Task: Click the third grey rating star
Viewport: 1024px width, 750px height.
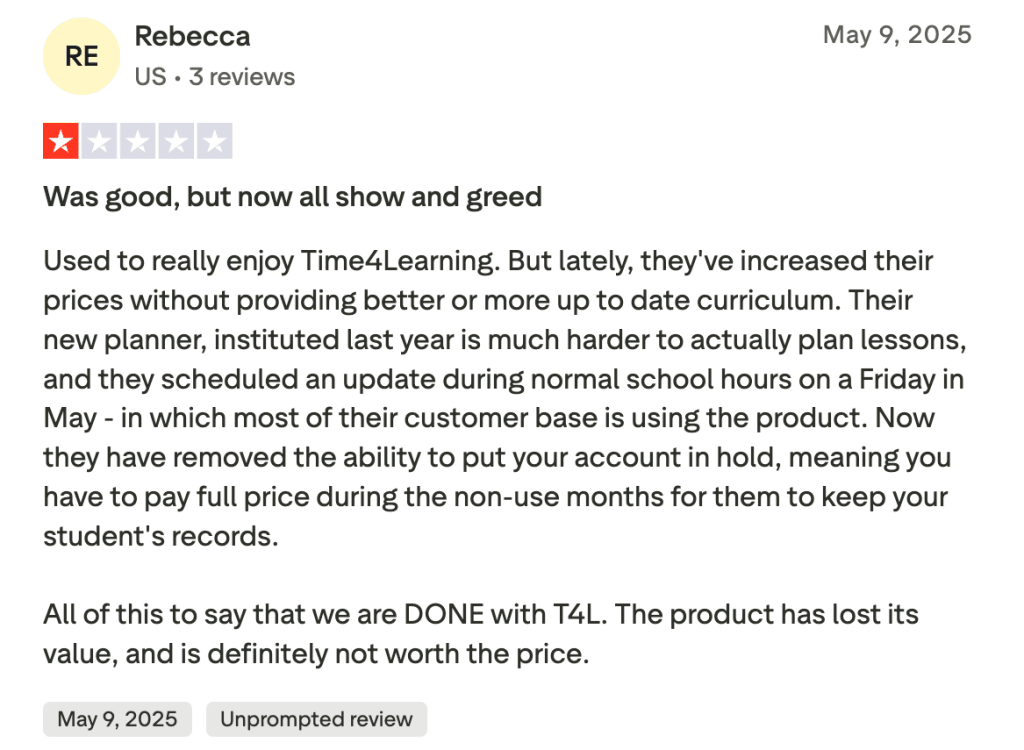Action: [137, 142]
